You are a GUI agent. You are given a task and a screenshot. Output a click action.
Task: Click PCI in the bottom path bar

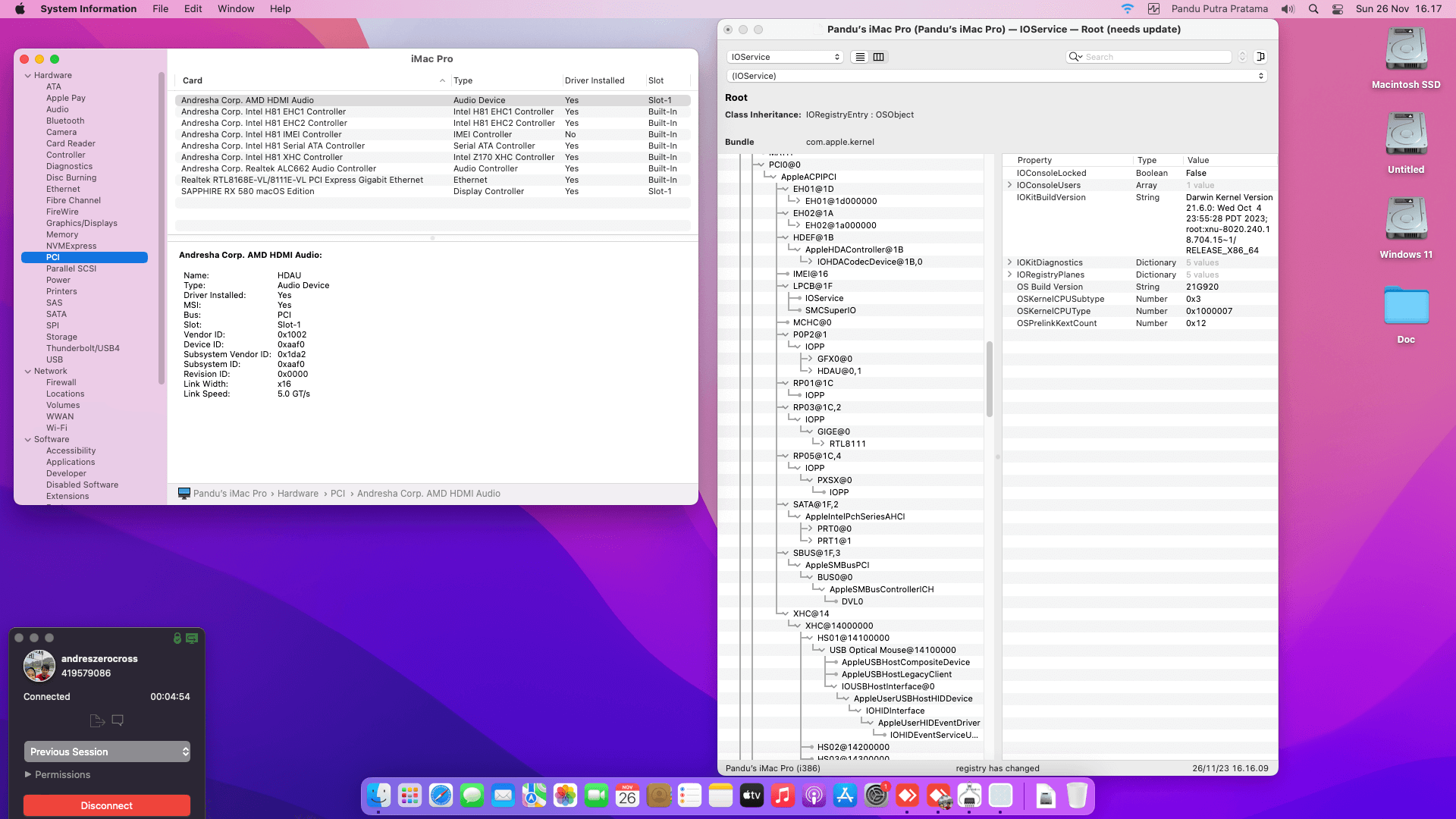coord(337,494)
